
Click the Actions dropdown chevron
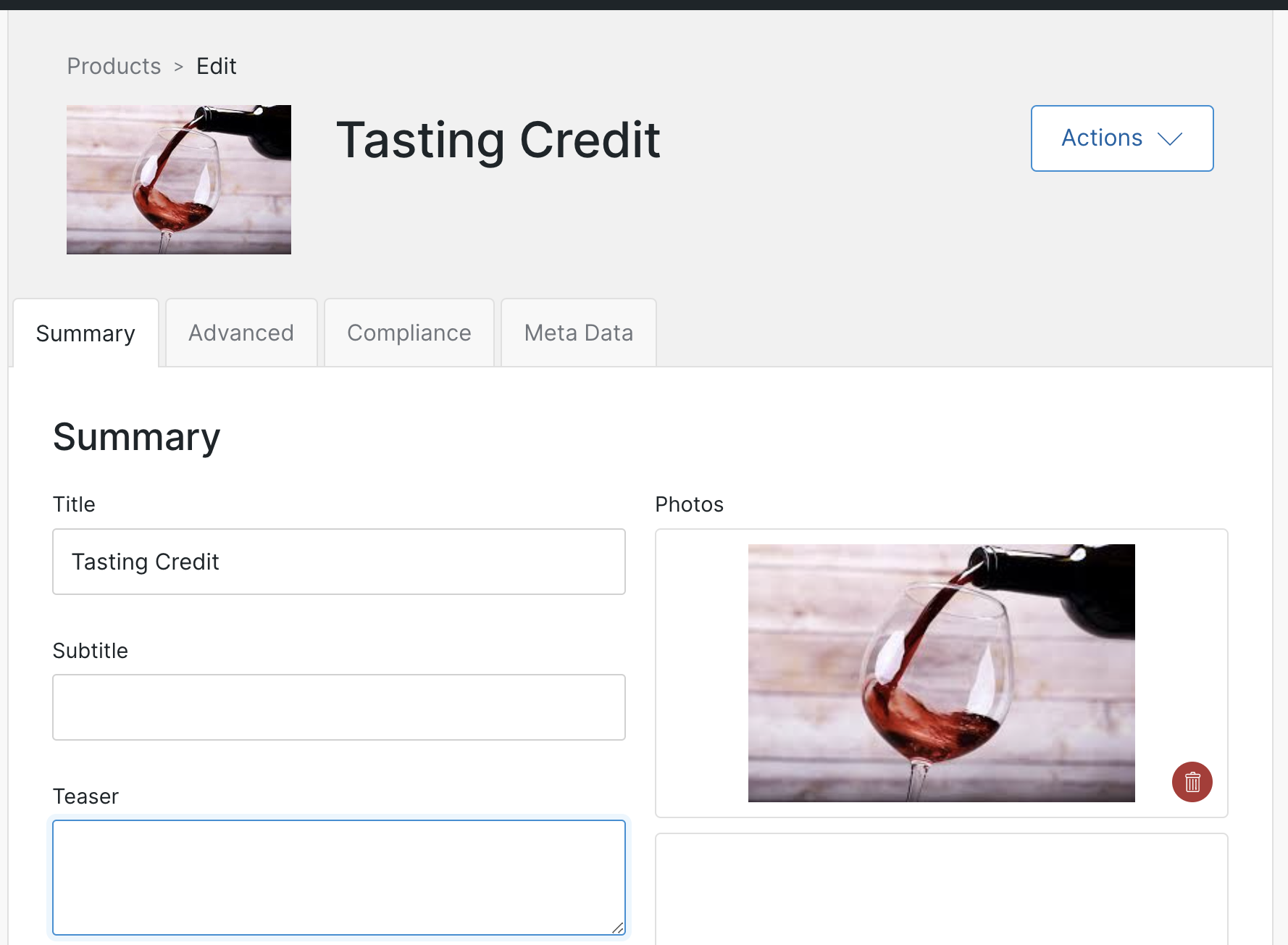click(1171, 138)
